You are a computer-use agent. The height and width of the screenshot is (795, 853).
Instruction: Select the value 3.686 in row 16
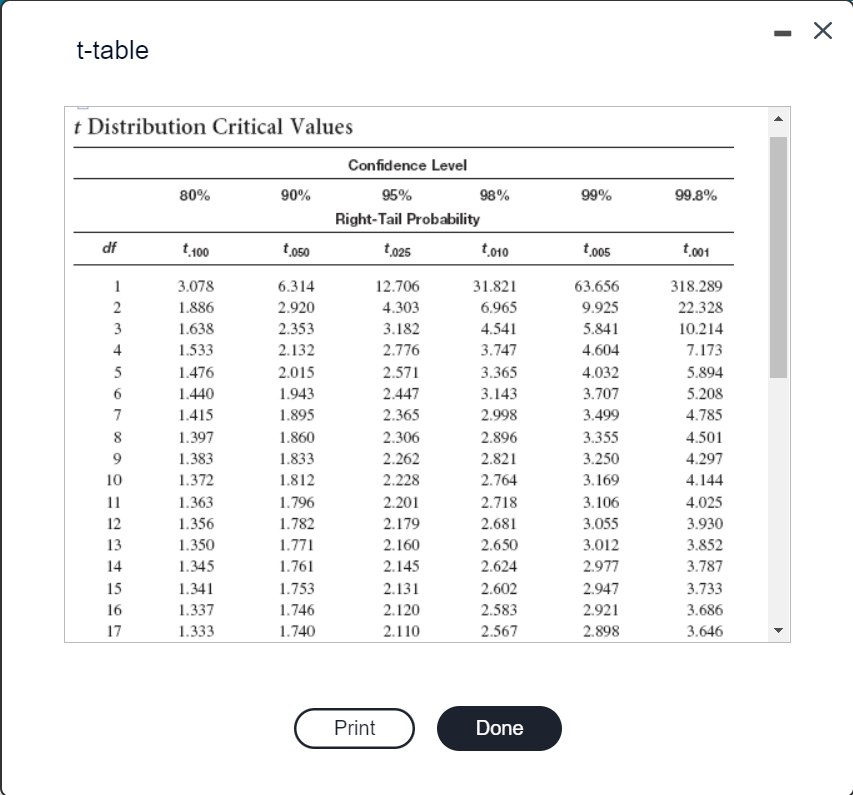(x=704, y=610)
